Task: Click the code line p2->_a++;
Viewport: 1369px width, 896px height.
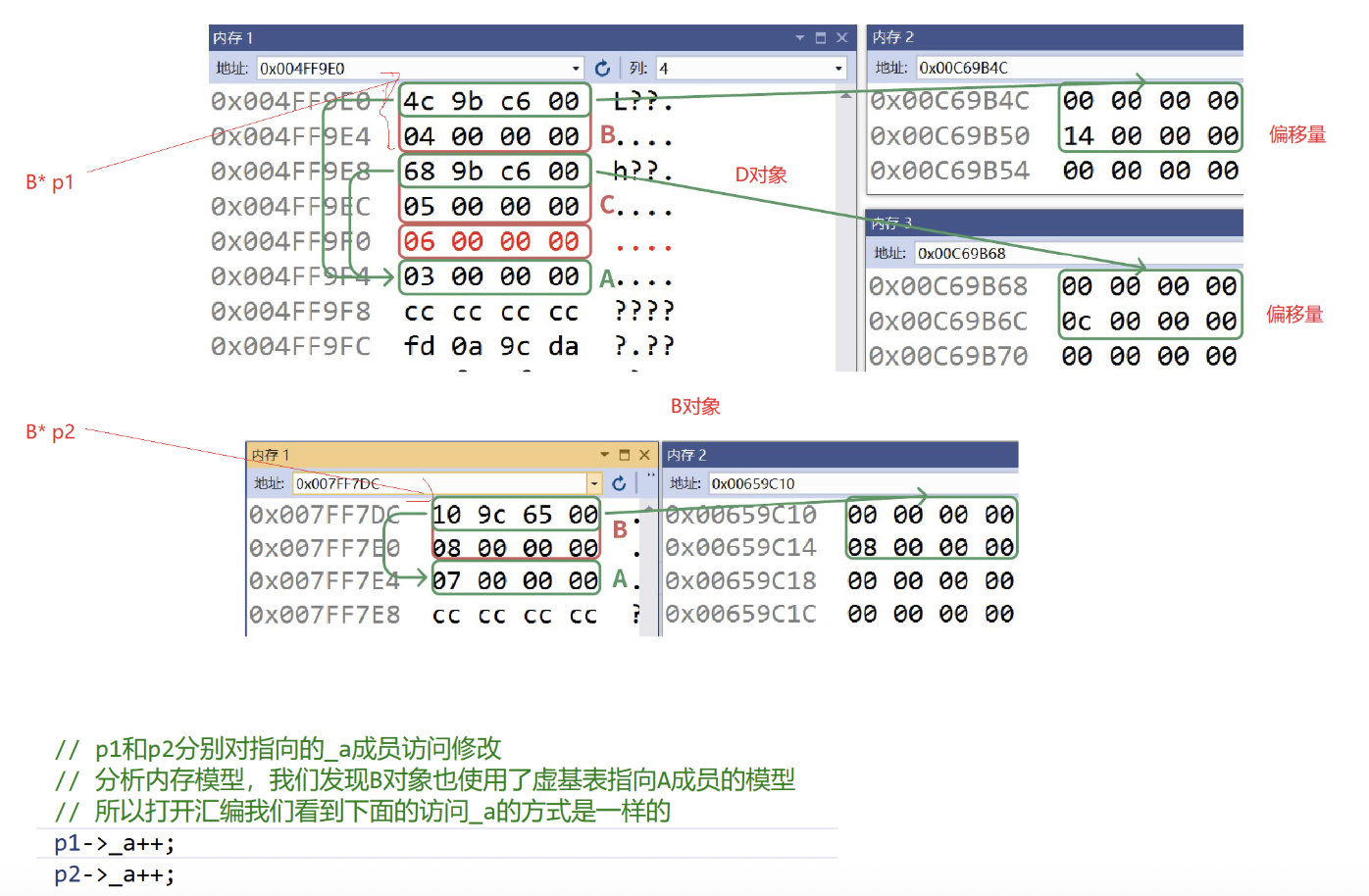Action: 115,874
